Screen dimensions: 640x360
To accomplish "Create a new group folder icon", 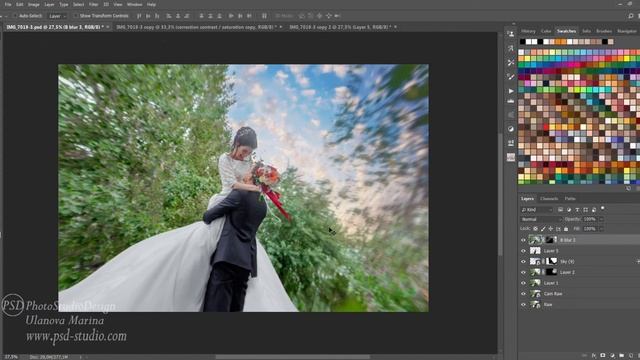I will pyautogui.click(x=621, y=356).
